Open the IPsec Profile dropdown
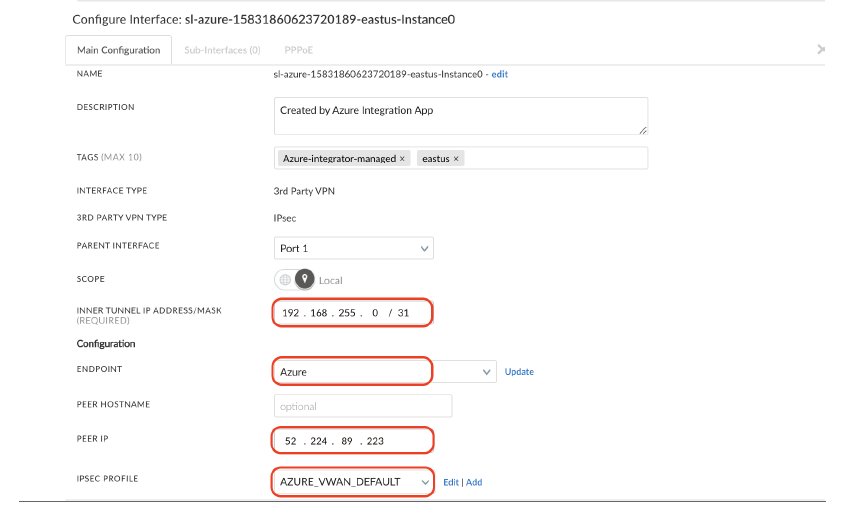The height and width of the screenshot is (507, 842). (x=426, y=482)
